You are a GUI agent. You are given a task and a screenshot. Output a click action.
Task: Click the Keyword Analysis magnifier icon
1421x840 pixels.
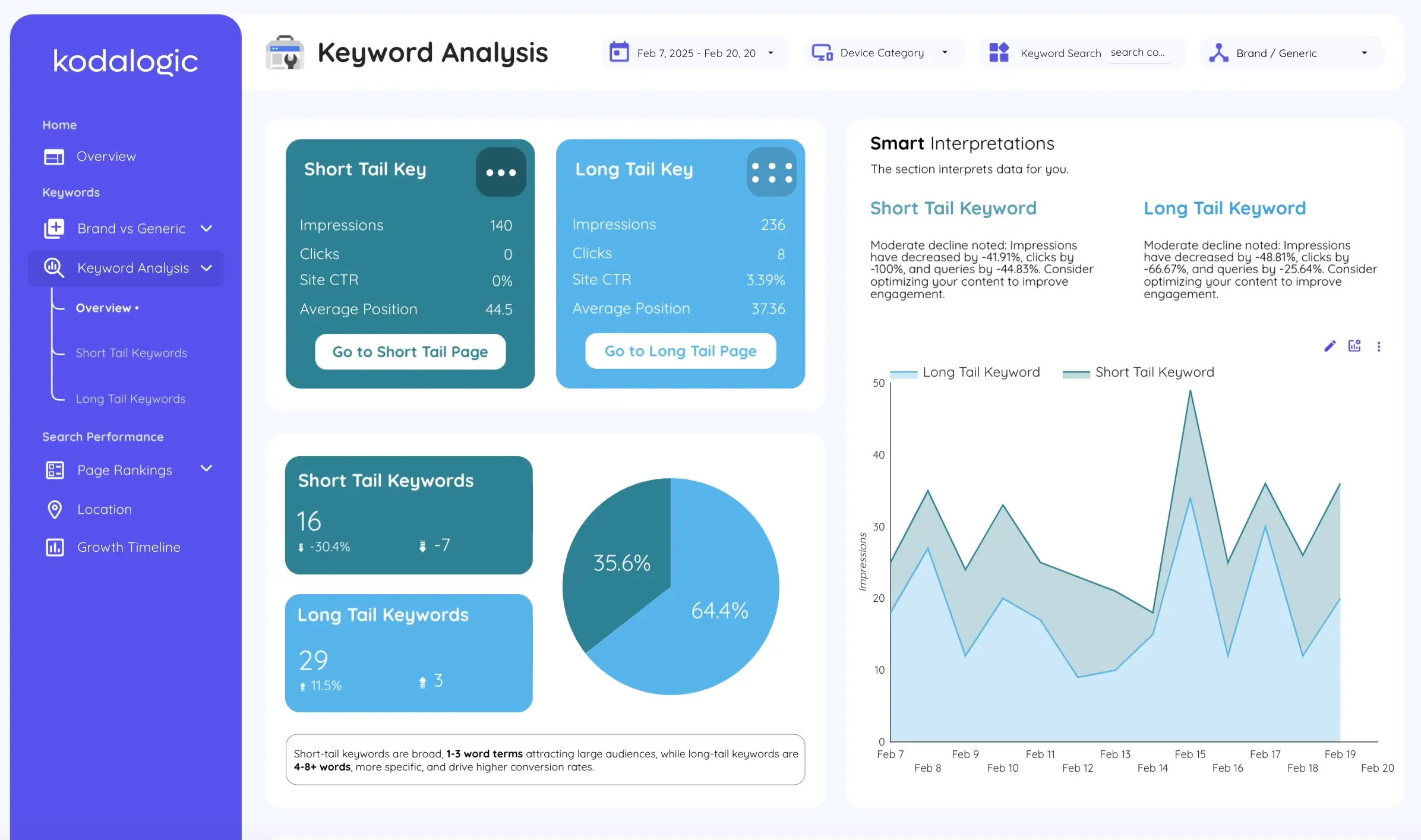54,268
